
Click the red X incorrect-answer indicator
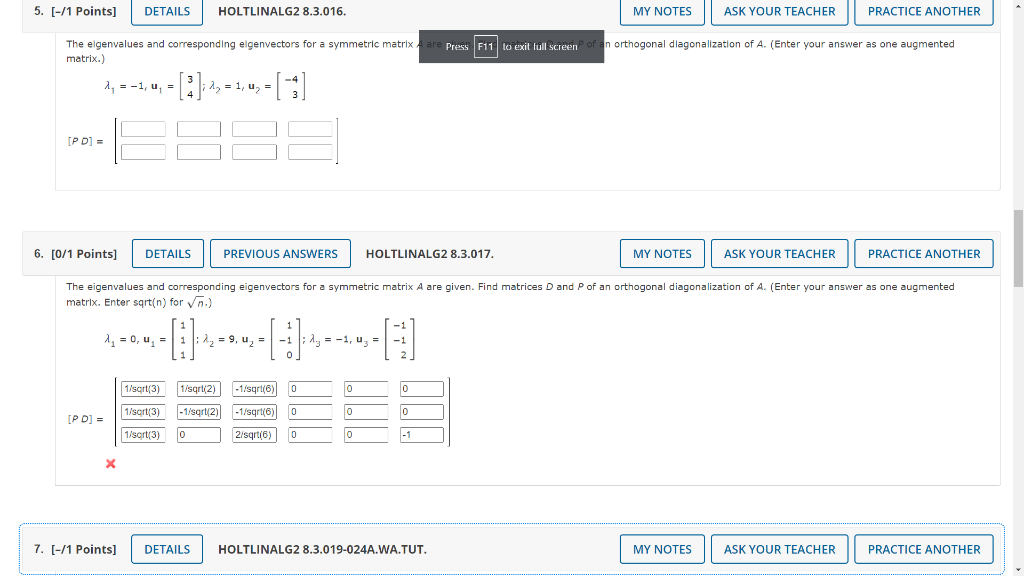click(110, 464)
